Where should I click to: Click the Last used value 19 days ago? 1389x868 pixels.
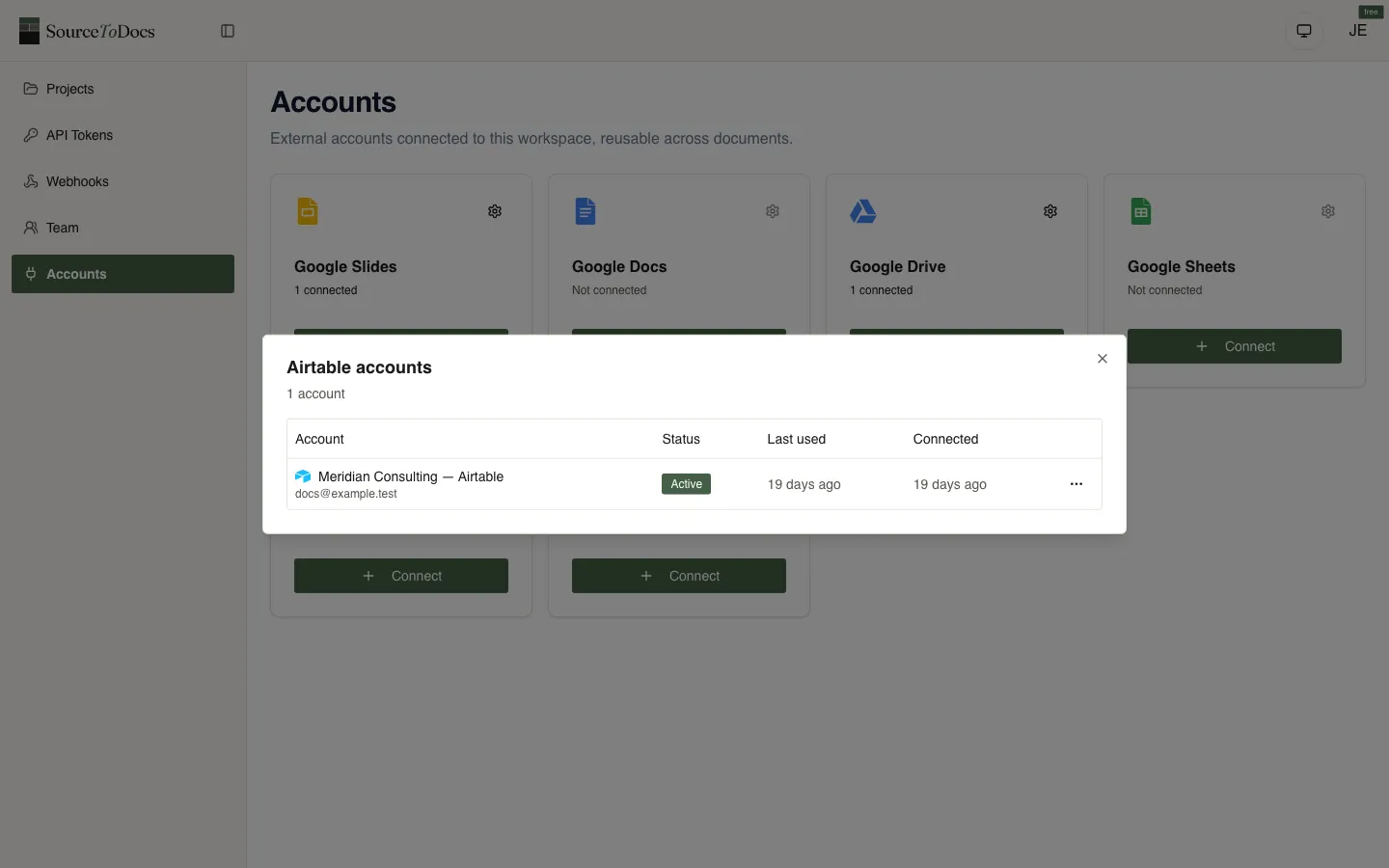click(x=804, y=484)
